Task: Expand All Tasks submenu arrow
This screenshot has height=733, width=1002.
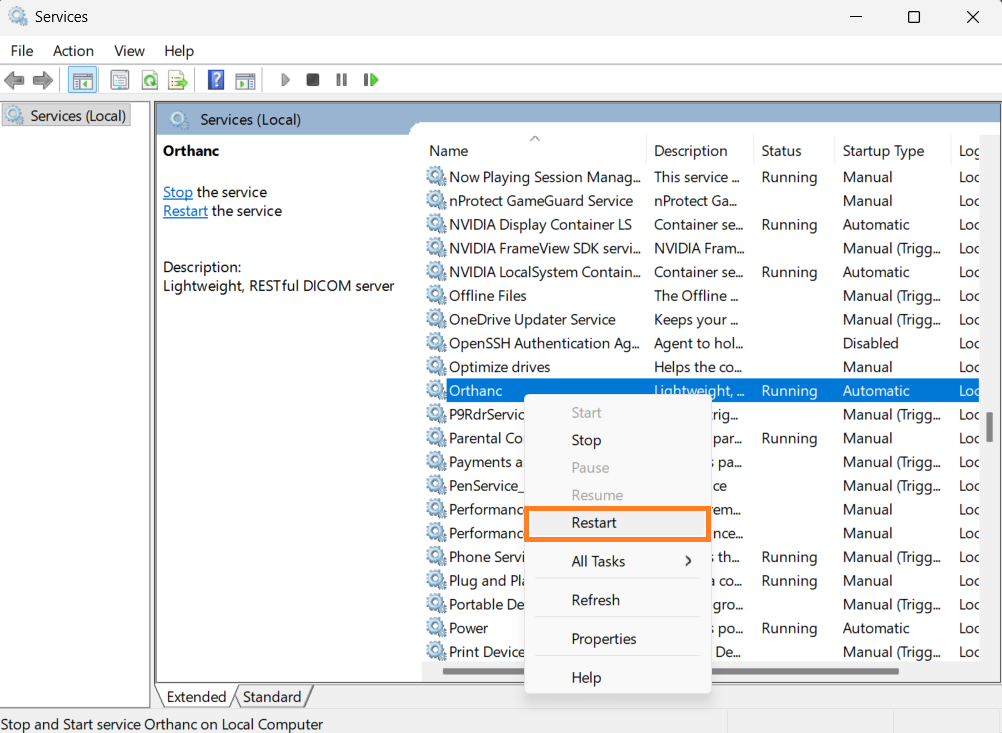Action: click(688, 561)
